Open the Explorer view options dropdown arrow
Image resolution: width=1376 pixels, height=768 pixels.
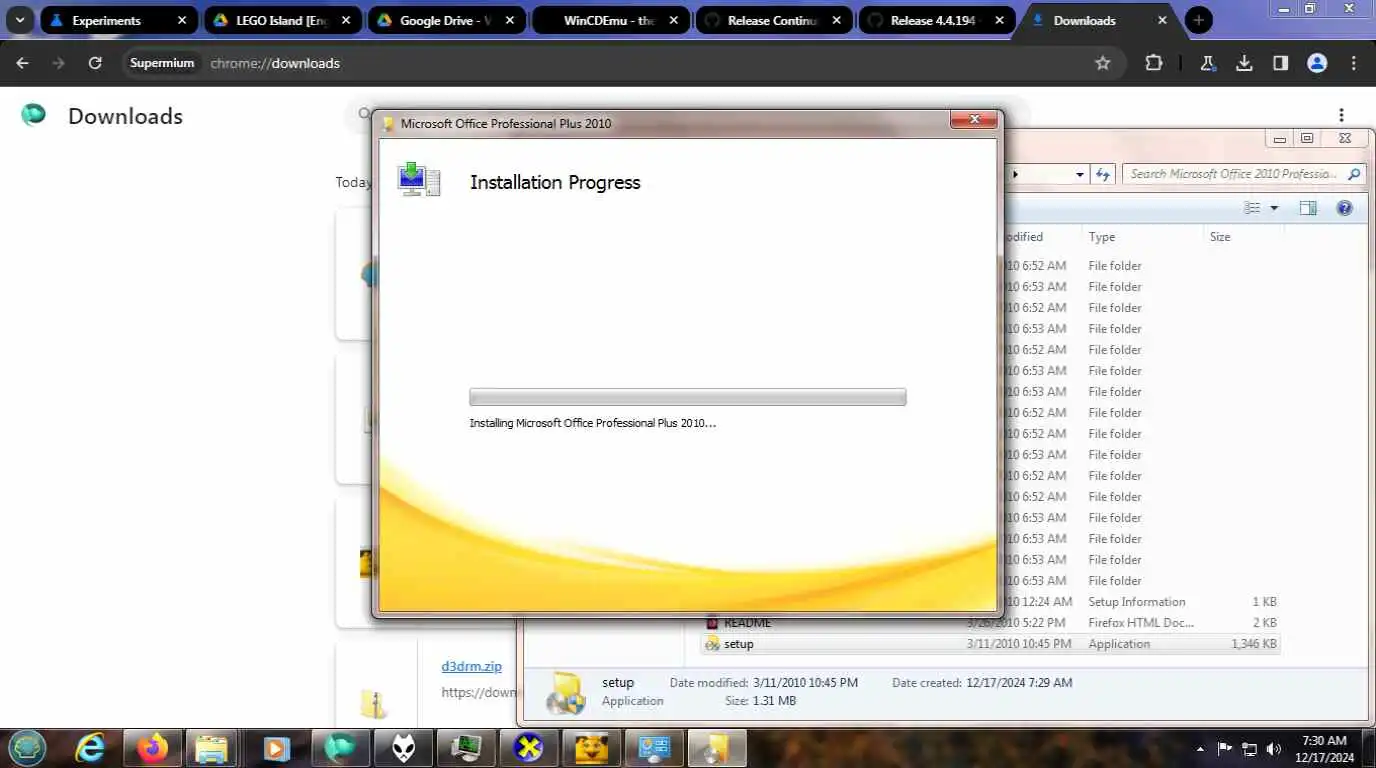point(1274,208)
